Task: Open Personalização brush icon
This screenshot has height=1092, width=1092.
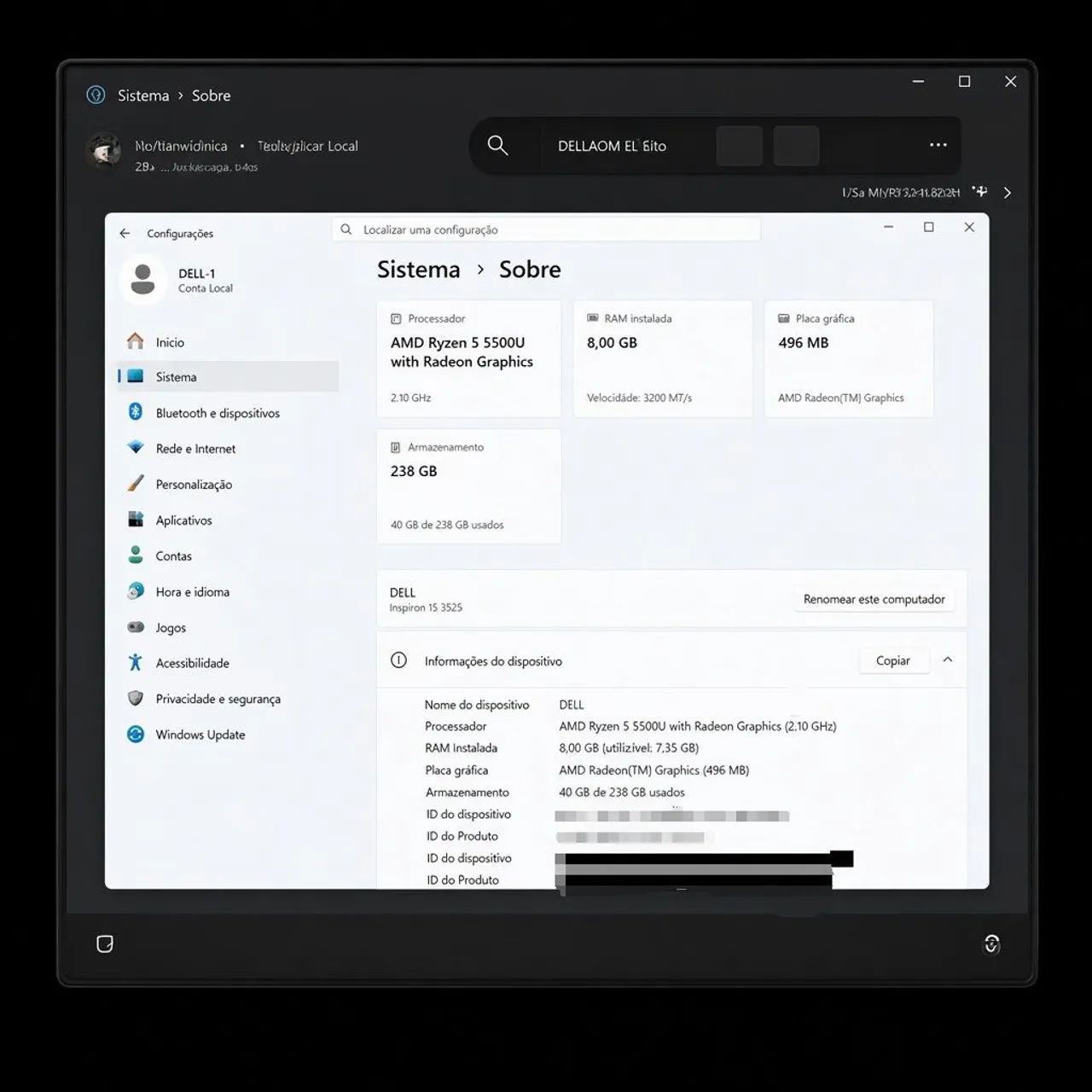Action: tap(136, 484)
